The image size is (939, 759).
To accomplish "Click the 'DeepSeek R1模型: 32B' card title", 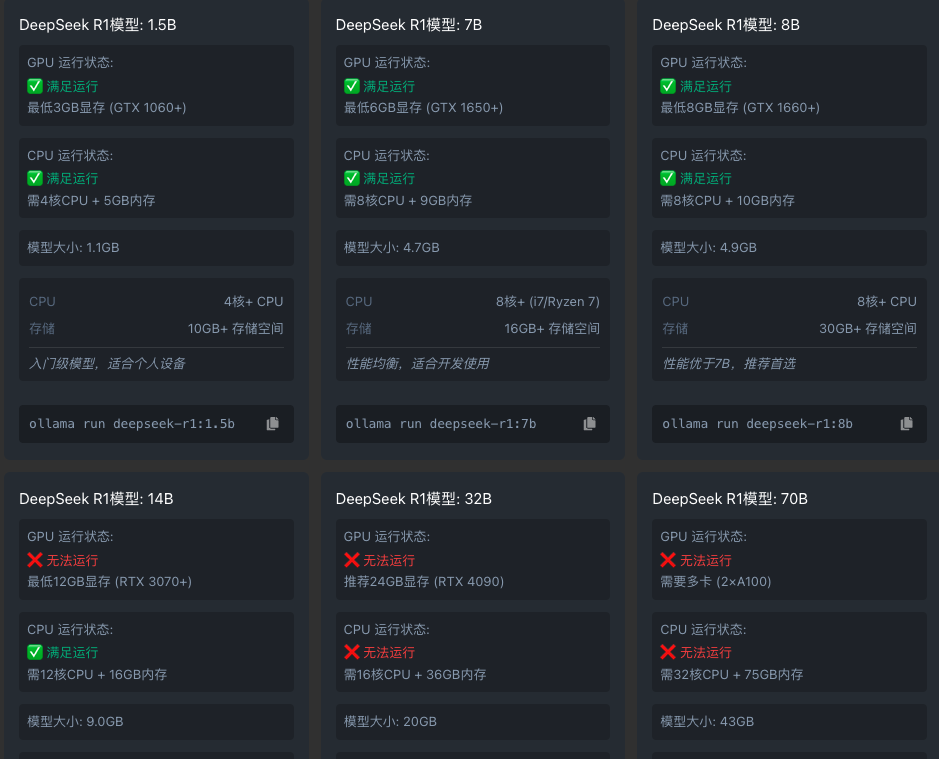I will 414,499.
